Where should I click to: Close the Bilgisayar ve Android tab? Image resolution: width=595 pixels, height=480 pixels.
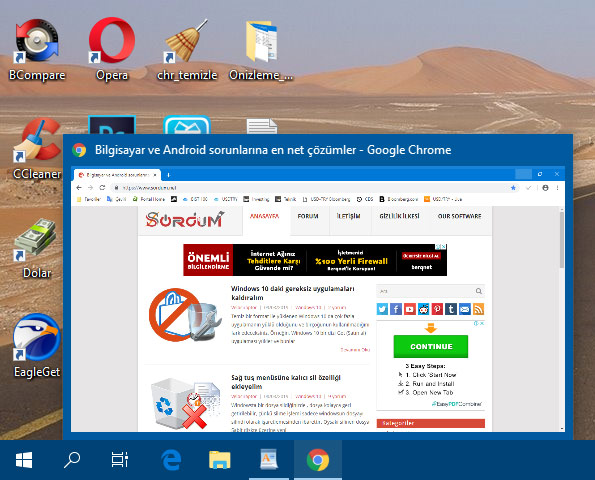click(x=155, y=175)
